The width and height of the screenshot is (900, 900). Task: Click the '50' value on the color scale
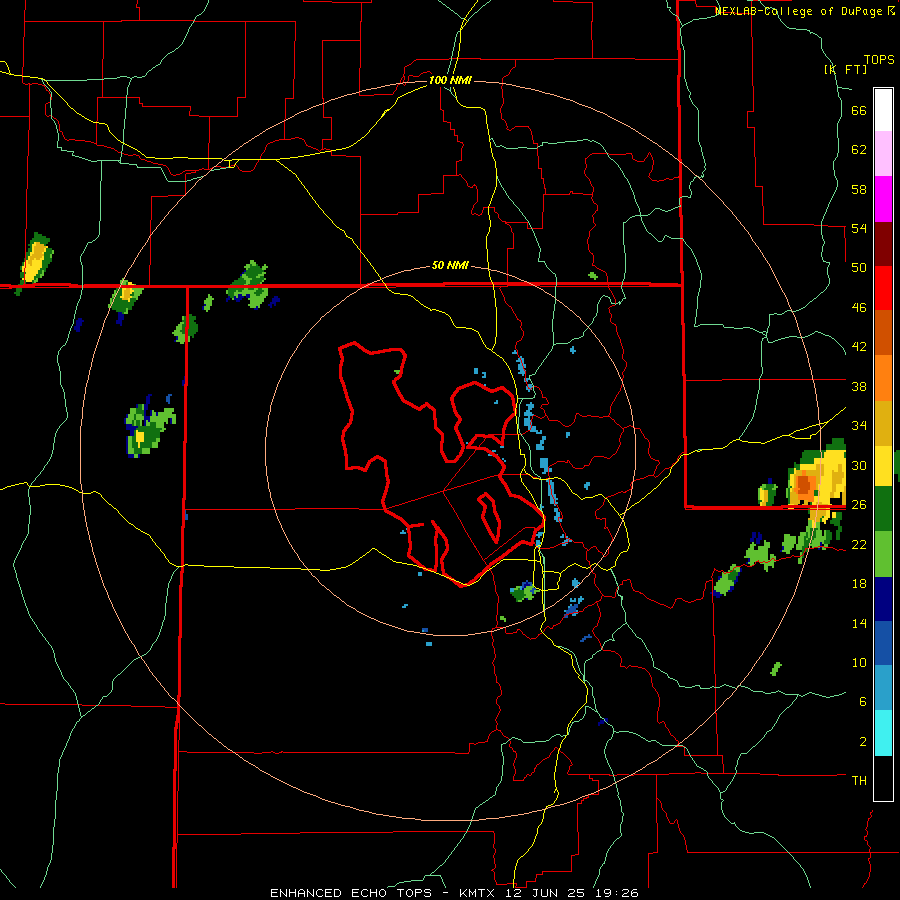coord(859,268)
